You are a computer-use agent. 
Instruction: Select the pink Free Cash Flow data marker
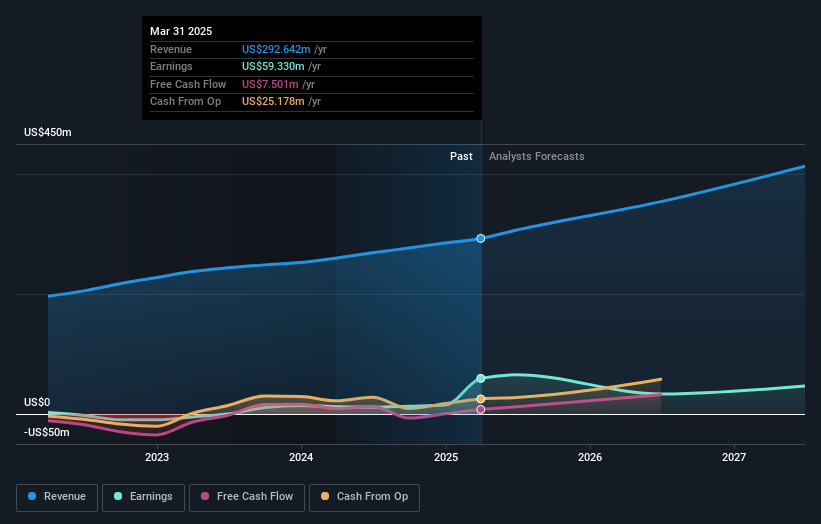coord(481,409)
